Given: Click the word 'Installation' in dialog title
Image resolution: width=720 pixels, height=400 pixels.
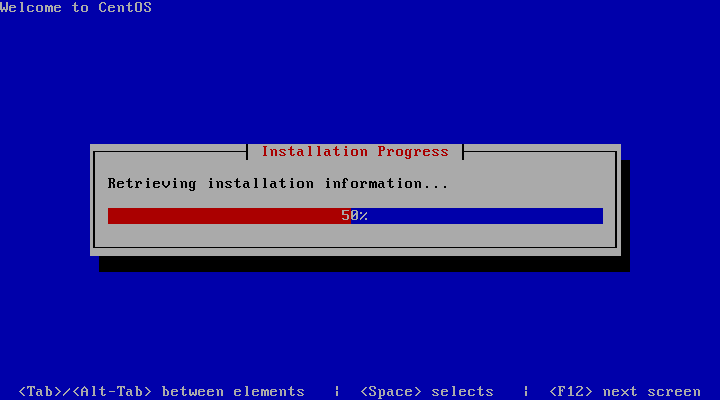Looking at the screenshot, I should tap(315, 152).
